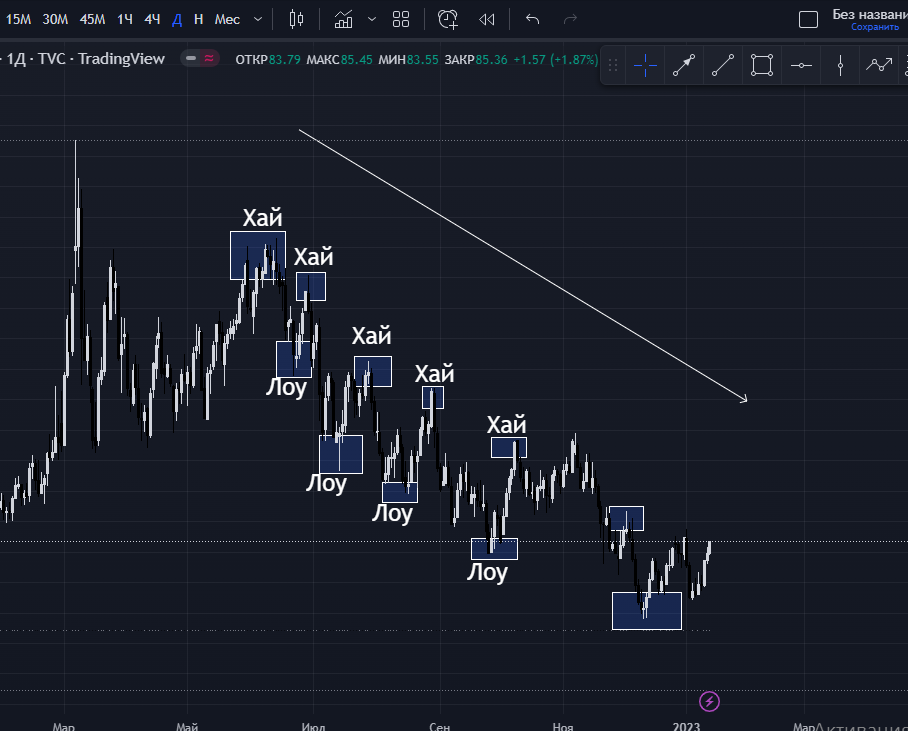Expand the indicator templates dropdown arrow

372,19
